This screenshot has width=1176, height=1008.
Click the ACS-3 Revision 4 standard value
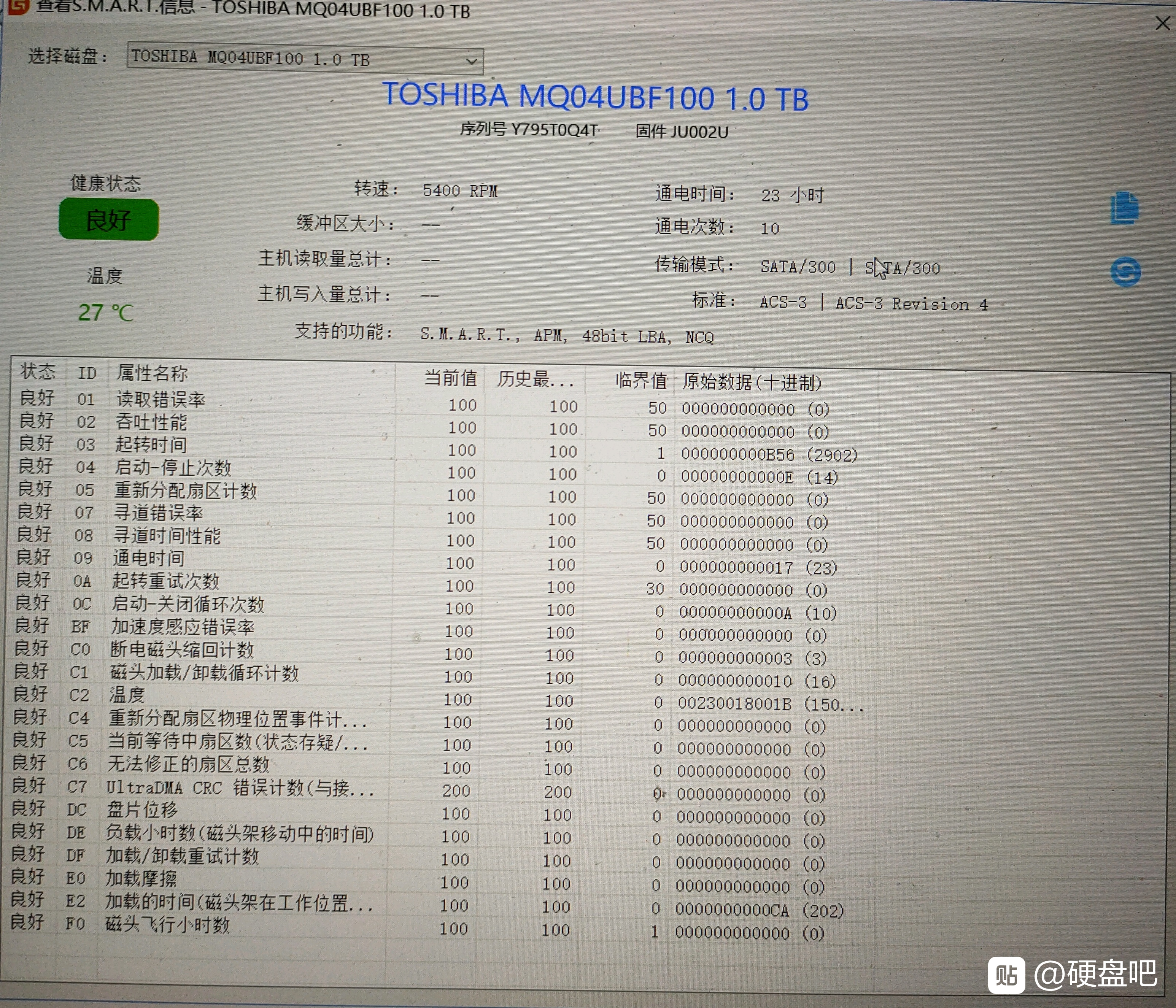[912, 304]
